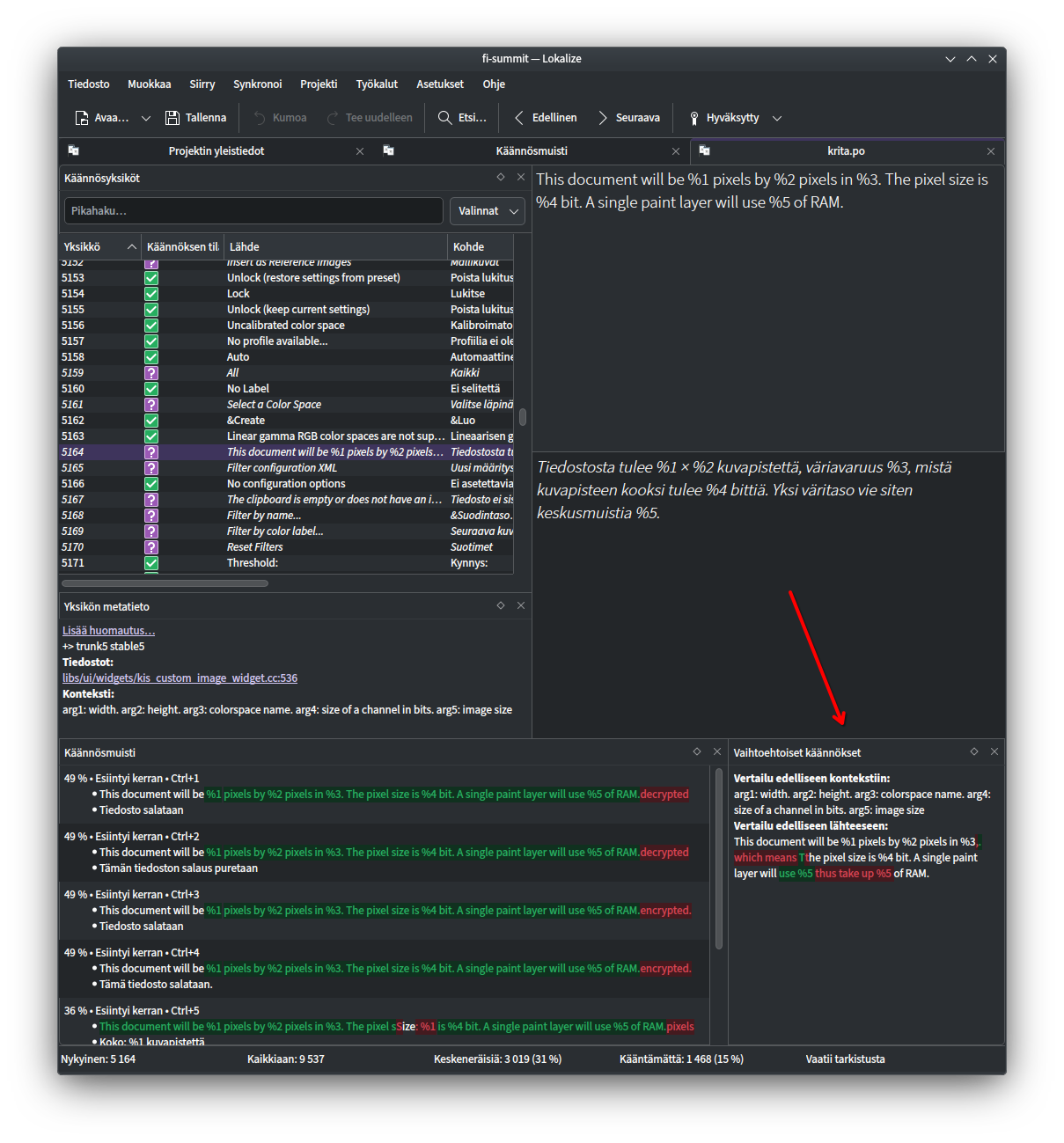Expand the Avaa recent files dropdown arrow

[x=146, y=118]
